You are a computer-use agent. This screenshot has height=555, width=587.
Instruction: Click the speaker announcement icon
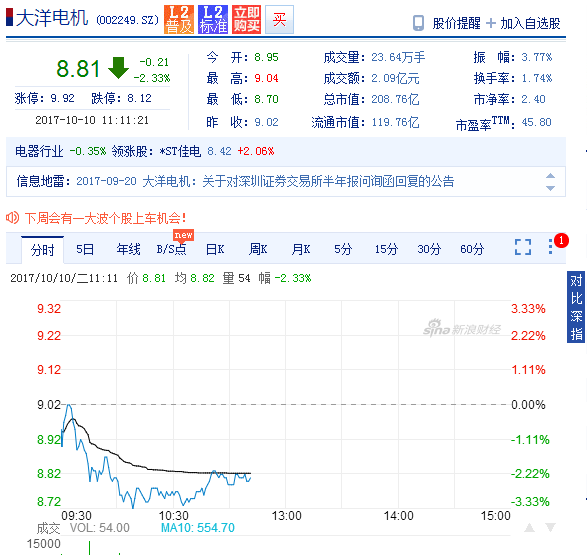[x=12, y=217]
